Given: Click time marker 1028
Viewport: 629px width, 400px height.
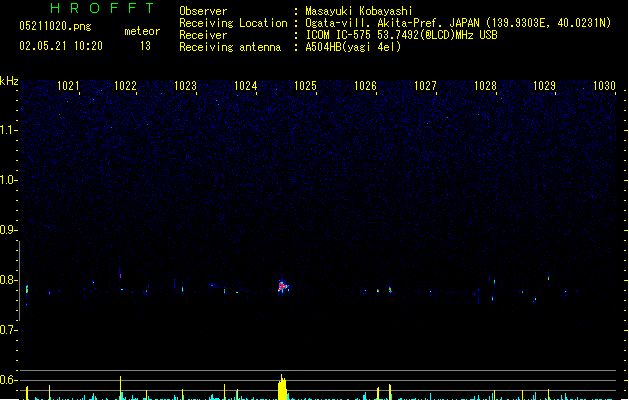Looking at the screenshot, I should [485, 86].
